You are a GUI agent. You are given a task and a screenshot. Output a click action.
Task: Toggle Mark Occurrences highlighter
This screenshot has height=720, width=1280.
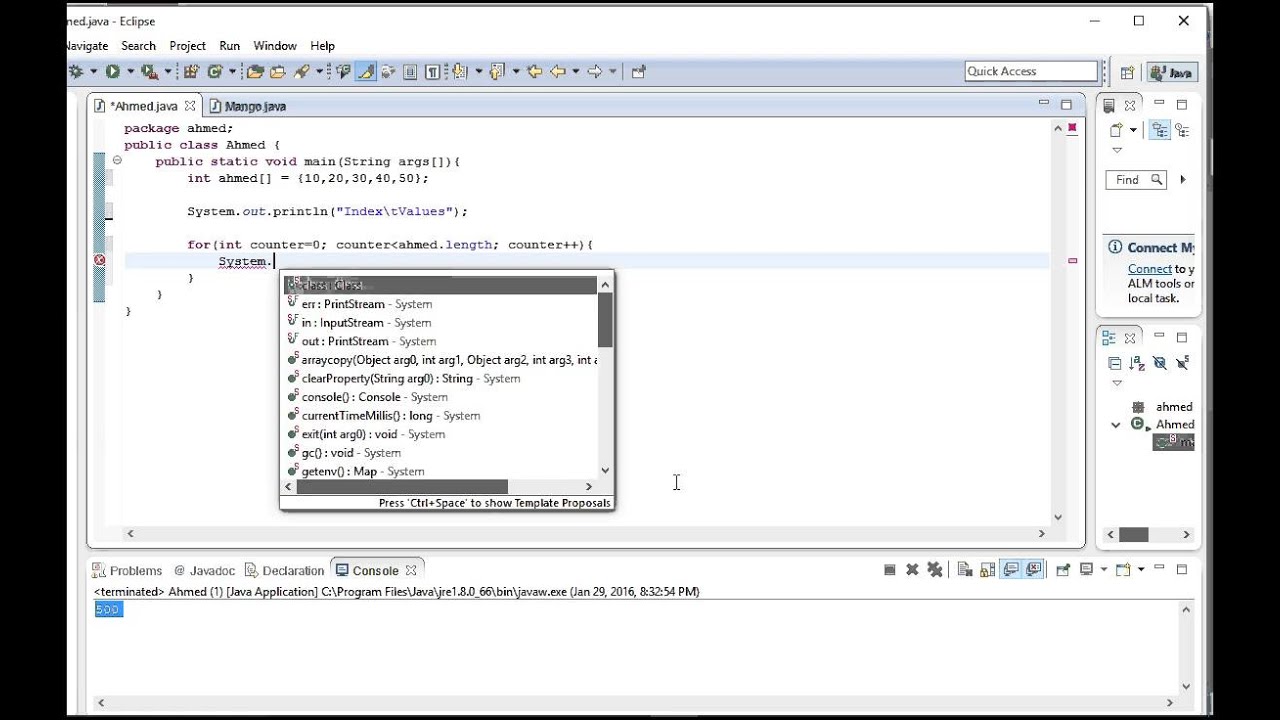click(x=366, y=72)
